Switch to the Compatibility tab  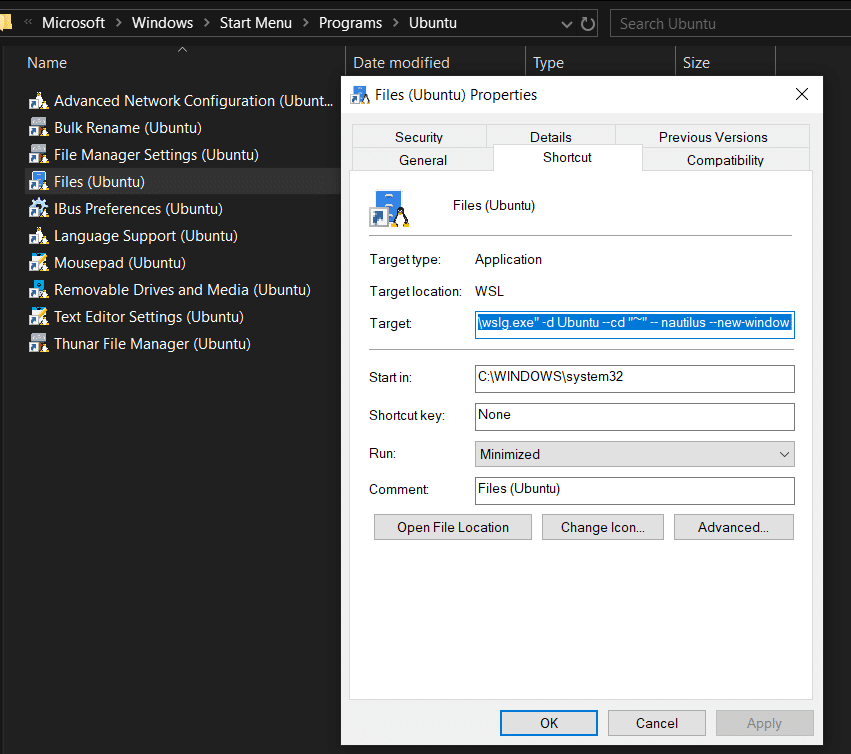click(x=725, y=160)
